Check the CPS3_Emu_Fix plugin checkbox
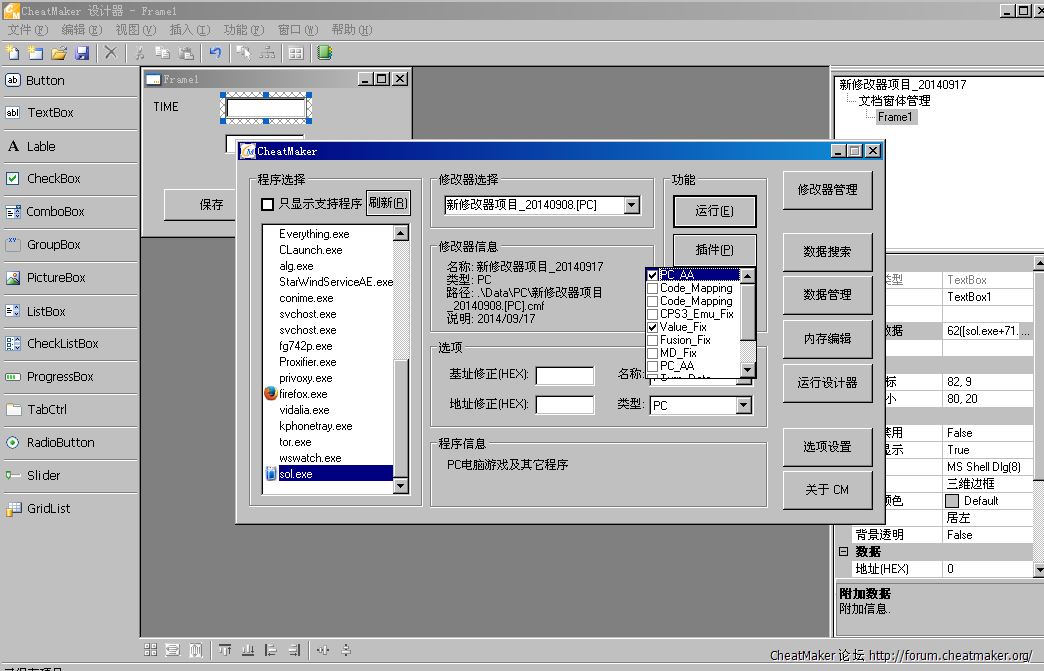This screenshot has width=1044, height=671. 652,314
